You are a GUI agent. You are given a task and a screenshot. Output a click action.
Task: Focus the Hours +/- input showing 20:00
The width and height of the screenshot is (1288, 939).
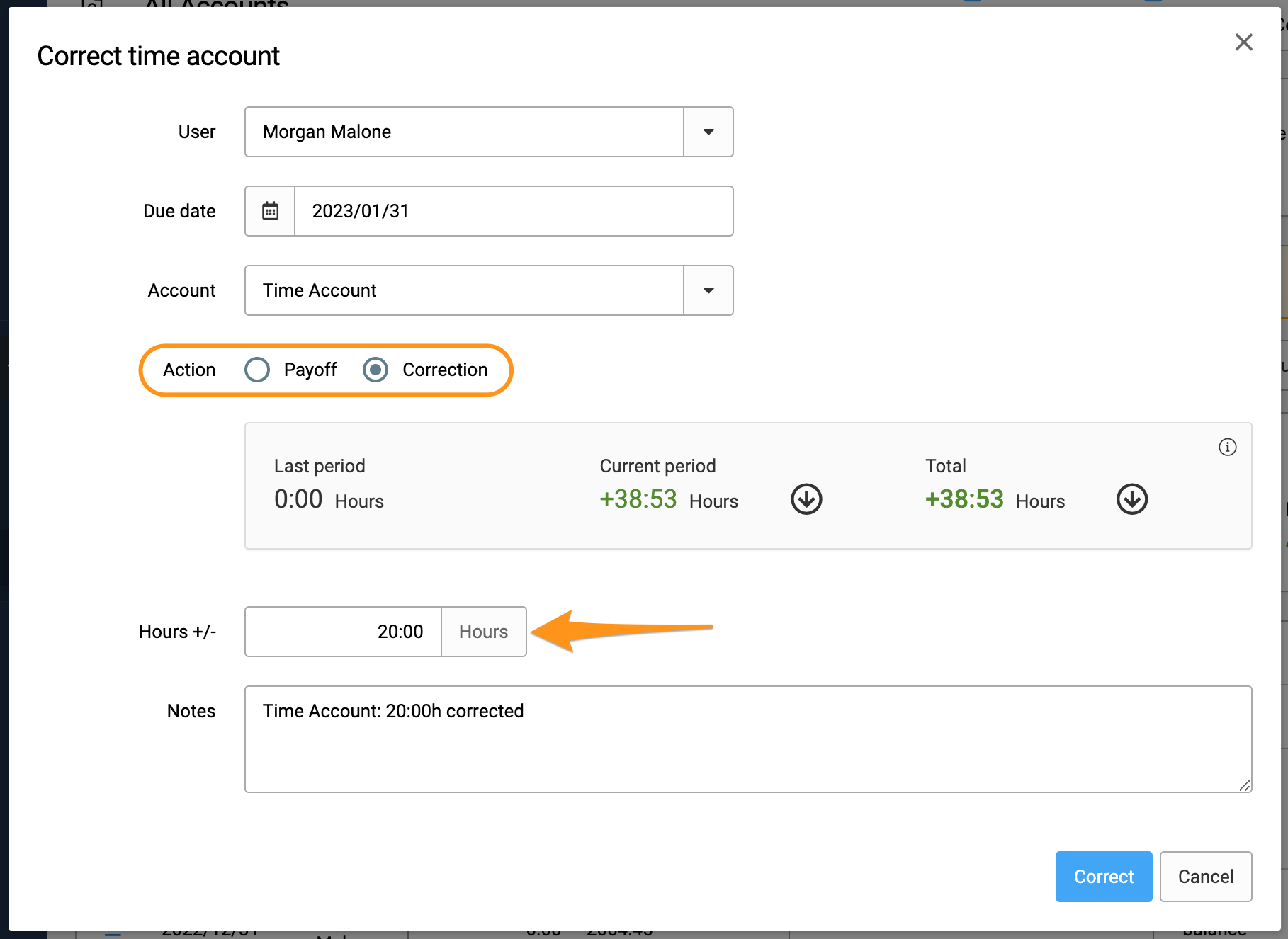point(343,632)
